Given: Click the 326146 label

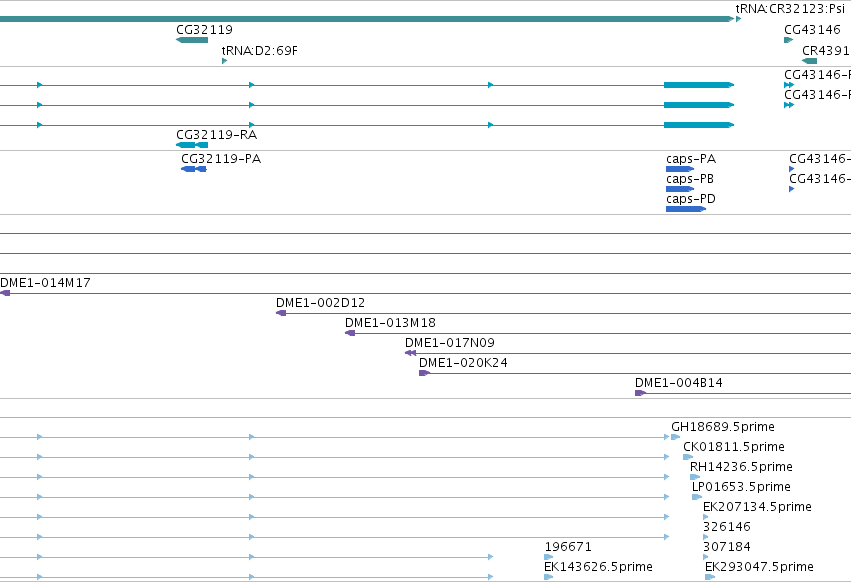Looking at the screenshot, I should (x=727, y=527).
